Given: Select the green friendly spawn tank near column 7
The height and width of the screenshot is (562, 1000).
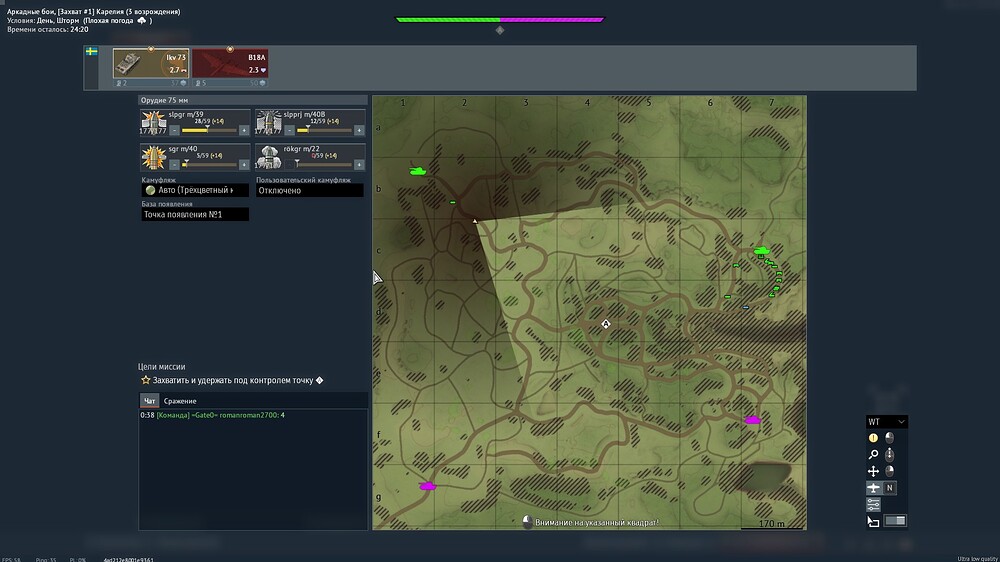Looking at the screenshot, I should tap(761, 251).
